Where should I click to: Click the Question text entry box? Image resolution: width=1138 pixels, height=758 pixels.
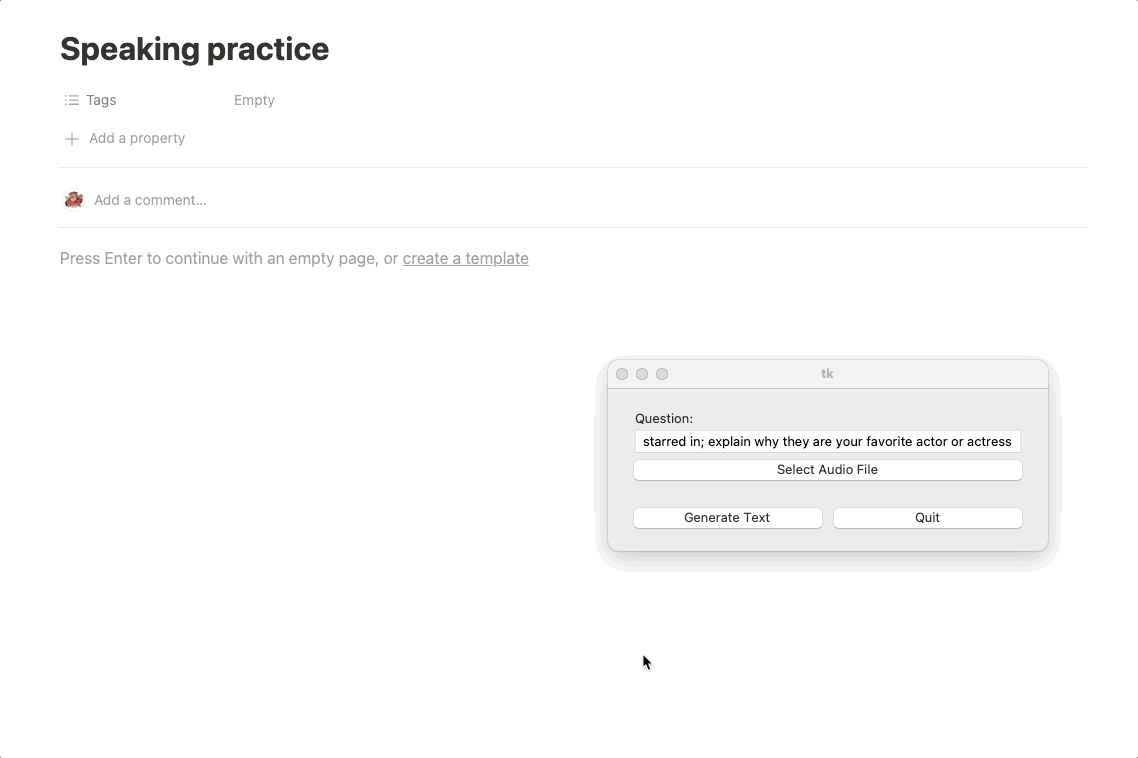[827, 441]
